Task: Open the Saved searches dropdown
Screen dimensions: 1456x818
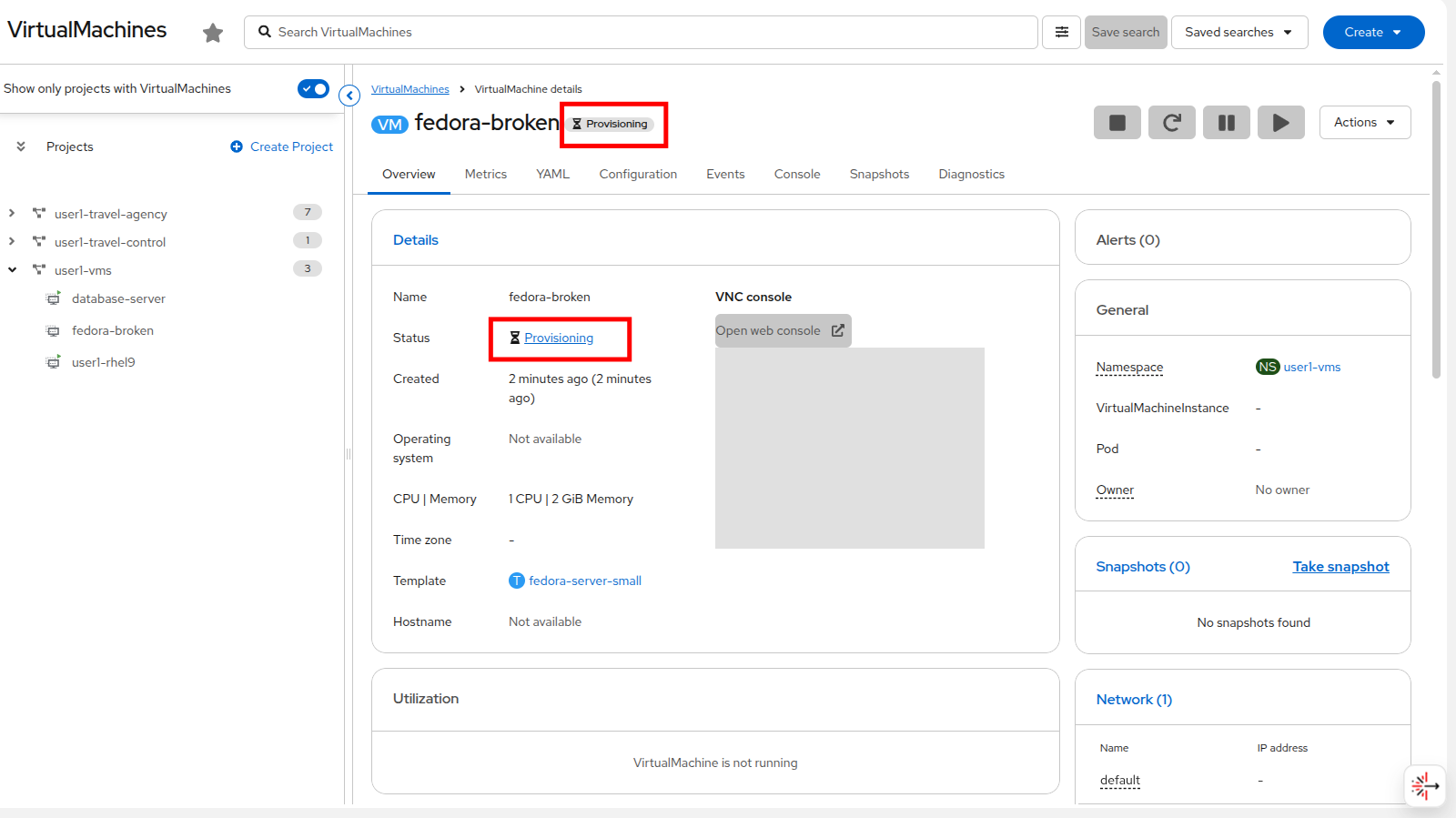Action: (x=1239, y=32)
